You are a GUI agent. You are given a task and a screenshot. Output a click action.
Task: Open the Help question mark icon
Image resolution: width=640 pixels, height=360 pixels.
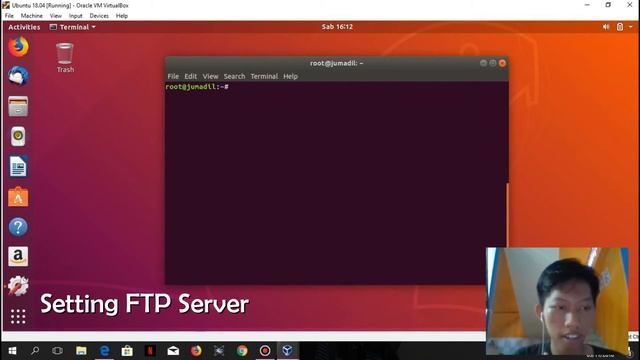[18, 227]
